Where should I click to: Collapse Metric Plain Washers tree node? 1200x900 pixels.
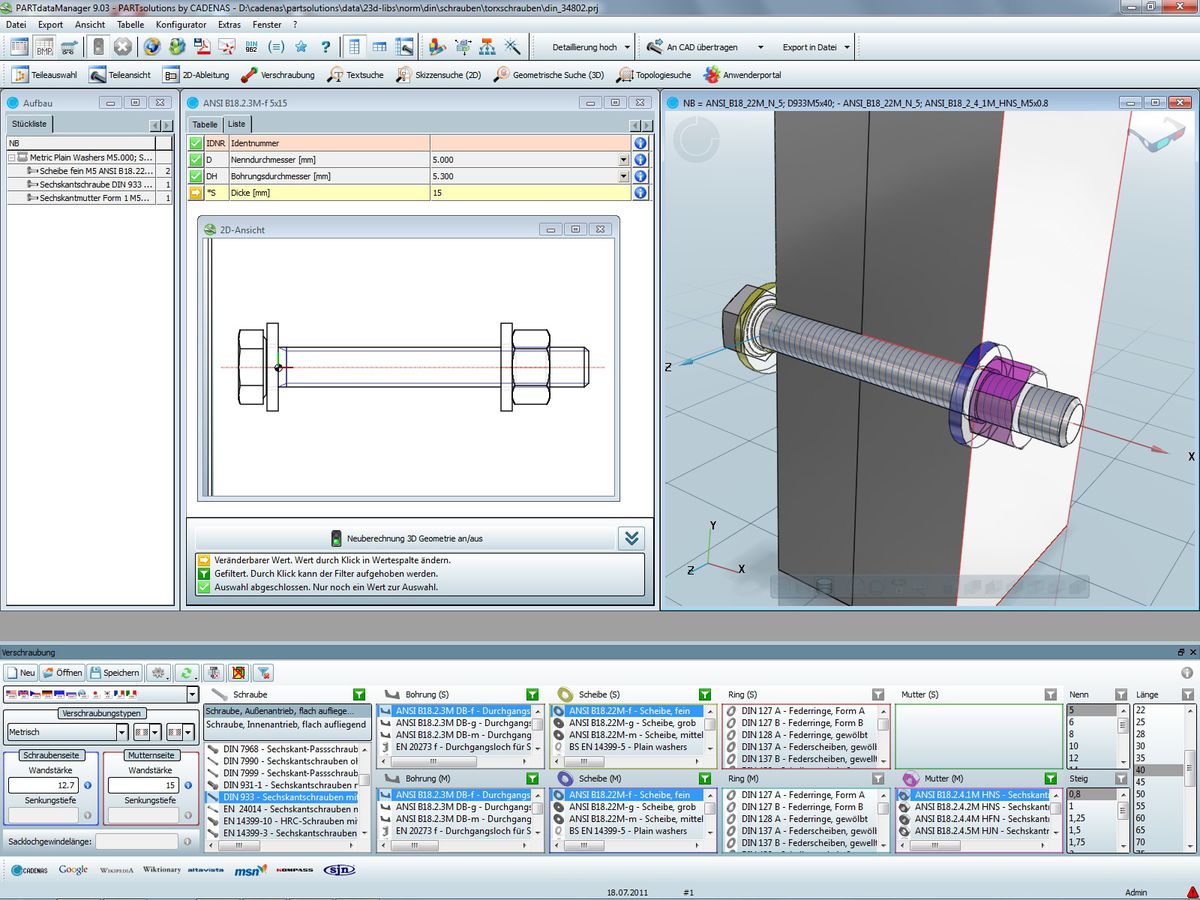13,158
